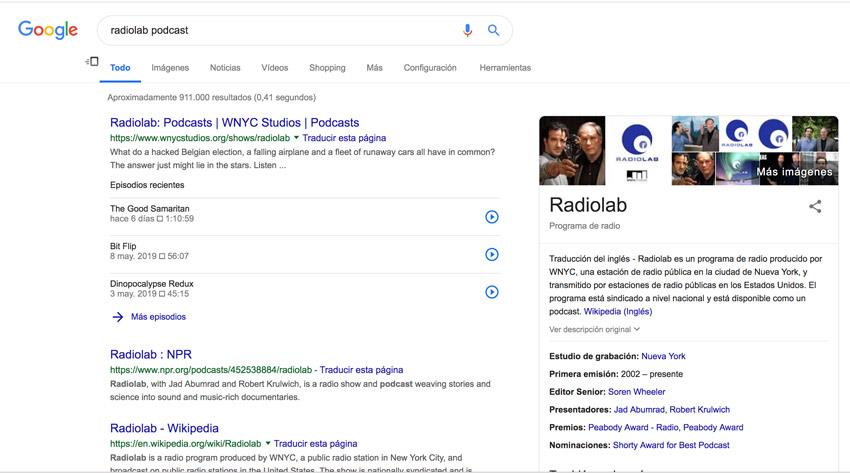Screen dimensions: 850x473
Task: Click the npr.org podcasts URL text
Action: pos(211,370)
